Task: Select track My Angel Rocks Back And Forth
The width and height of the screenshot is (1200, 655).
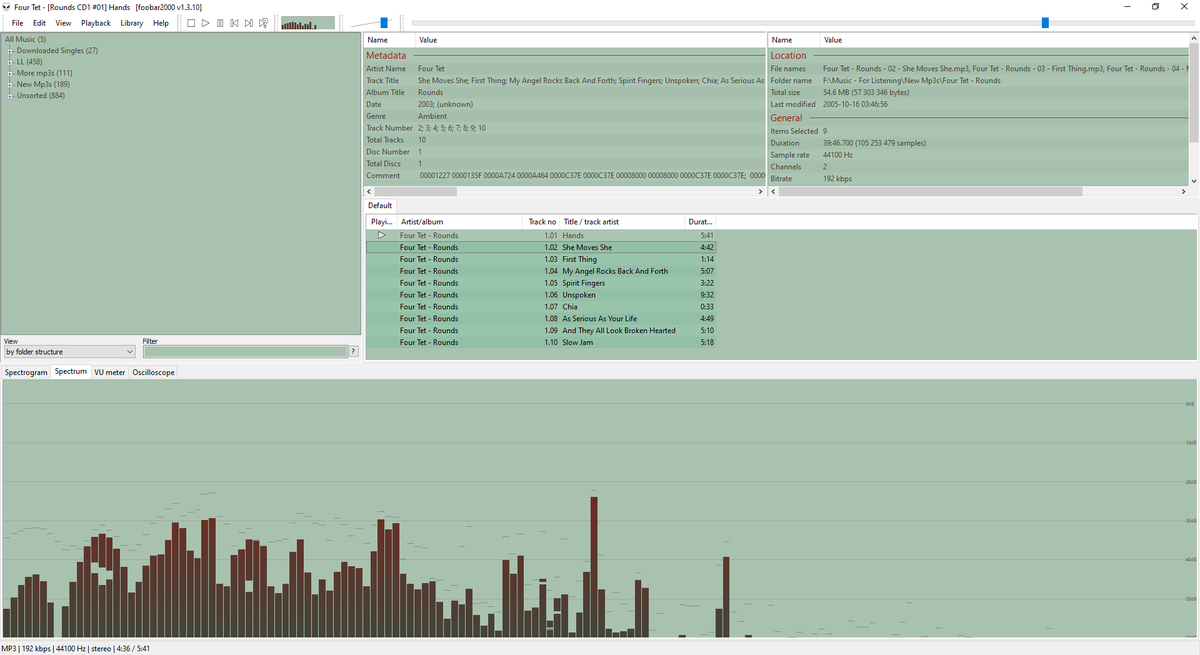Action: pos(541,271)
